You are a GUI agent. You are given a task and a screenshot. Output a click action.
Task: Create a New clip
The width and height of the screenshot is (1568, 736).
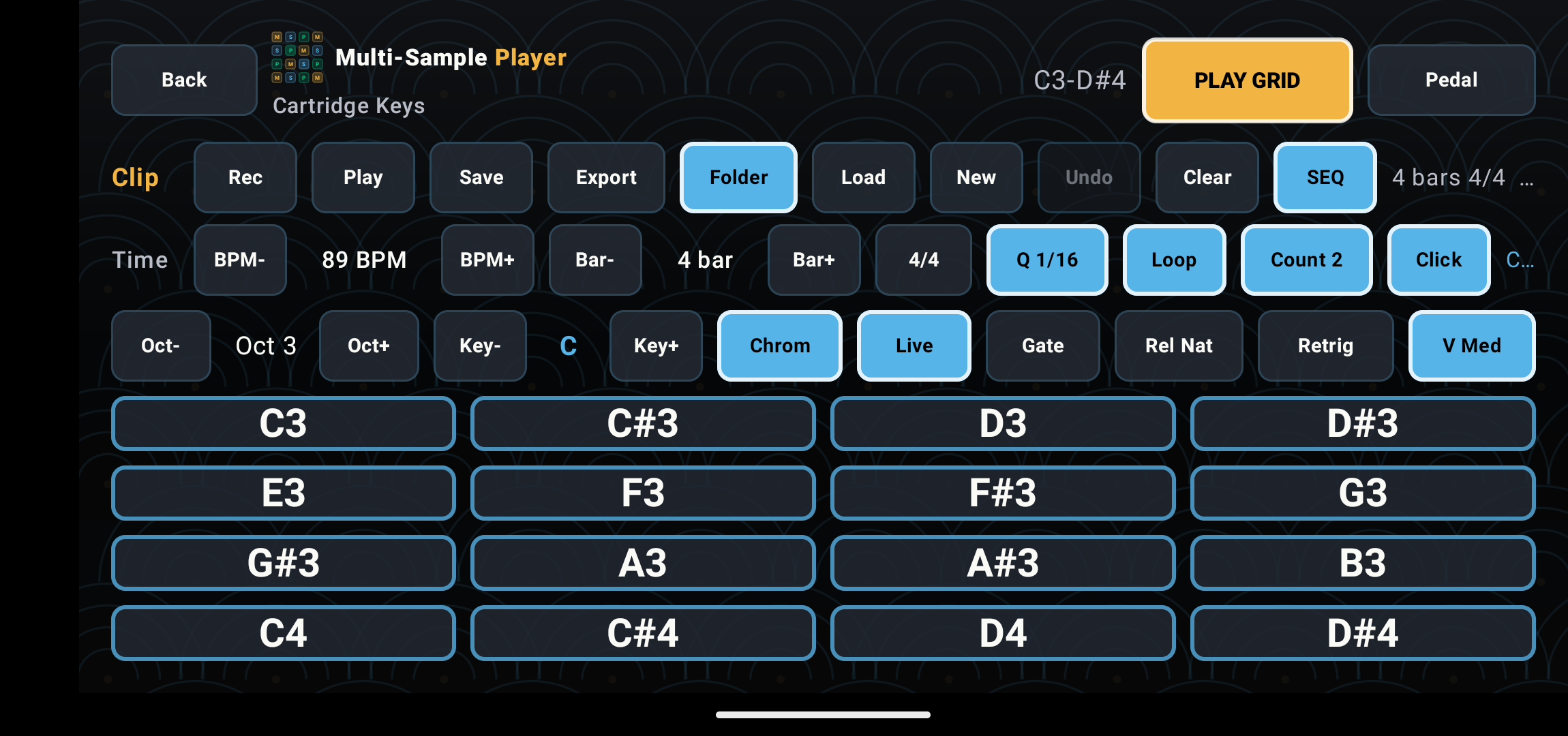[x=976, y=177]
